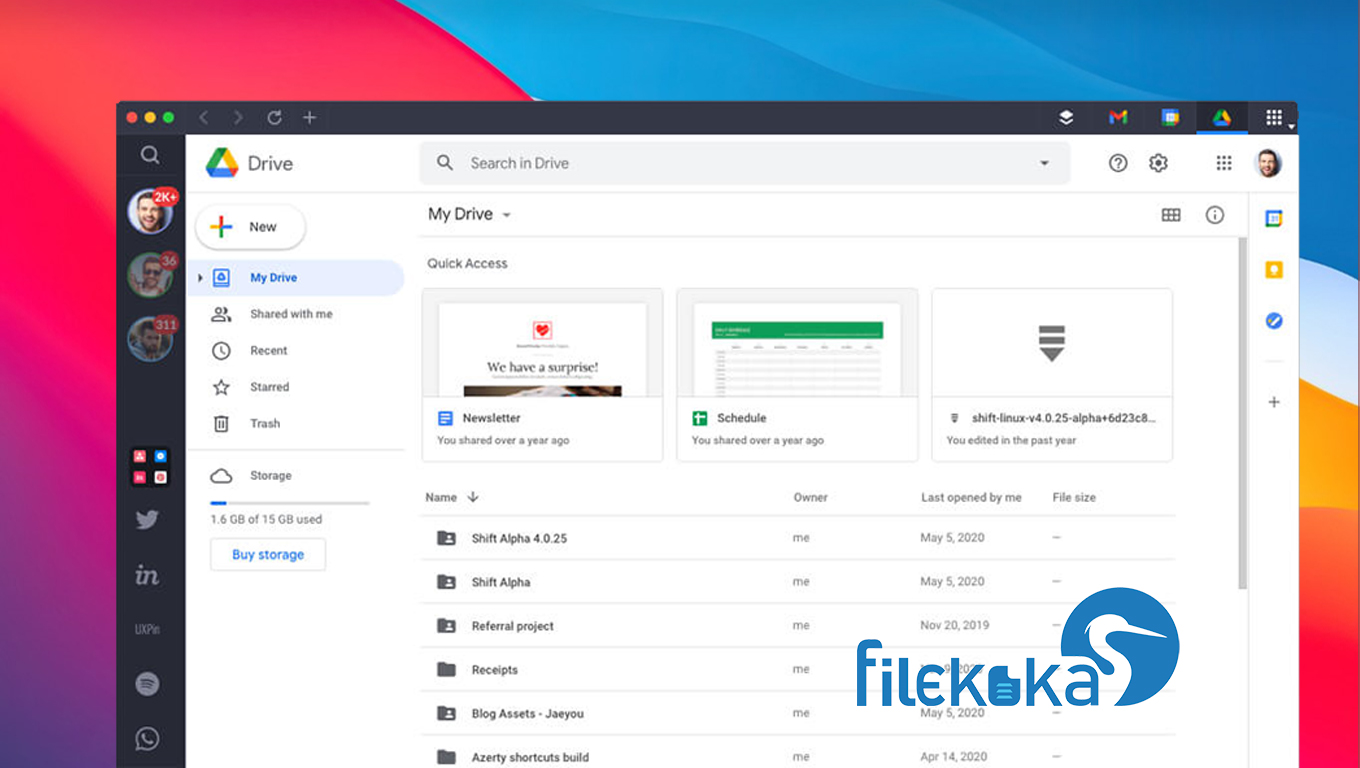
Task: Open the search icon in Shift sidebar
Action: [x=150, y=154]
